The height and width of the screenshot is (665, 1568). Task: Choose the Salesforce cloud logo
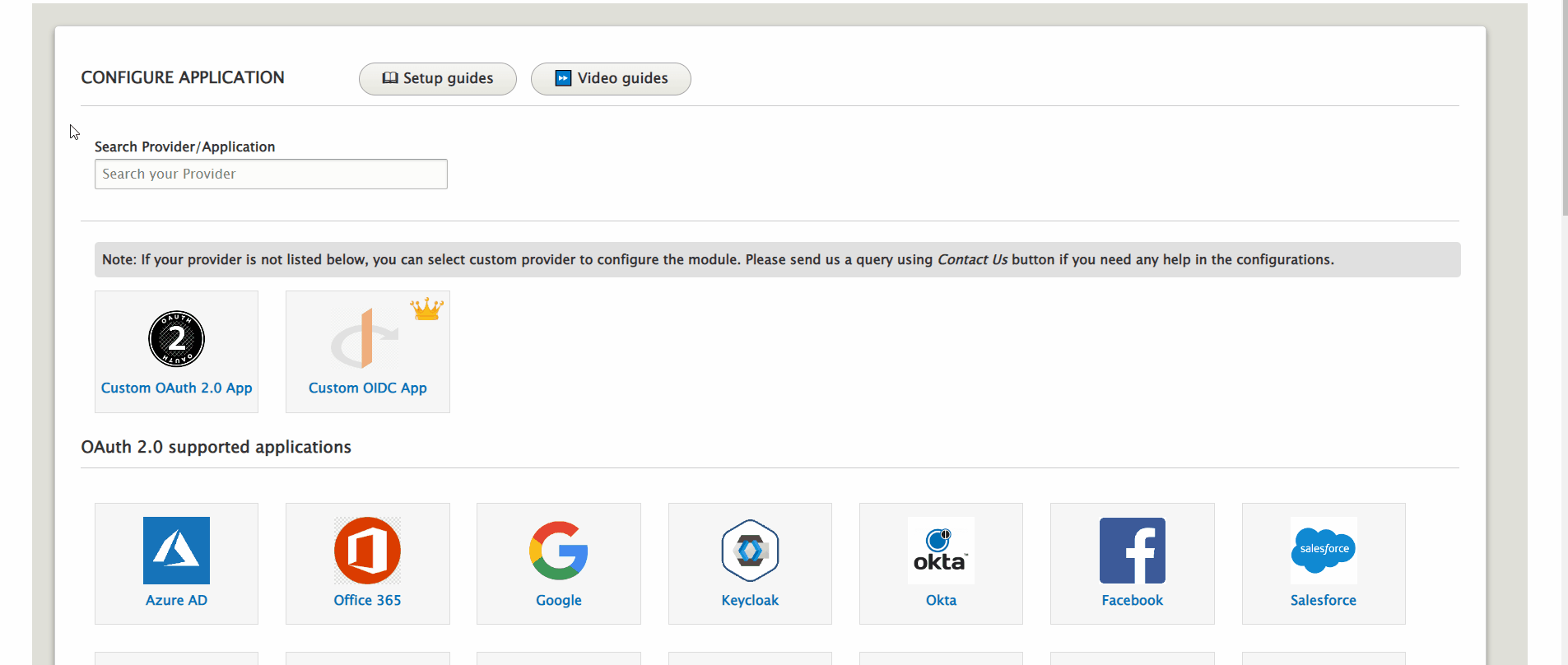pos(1324,550)
